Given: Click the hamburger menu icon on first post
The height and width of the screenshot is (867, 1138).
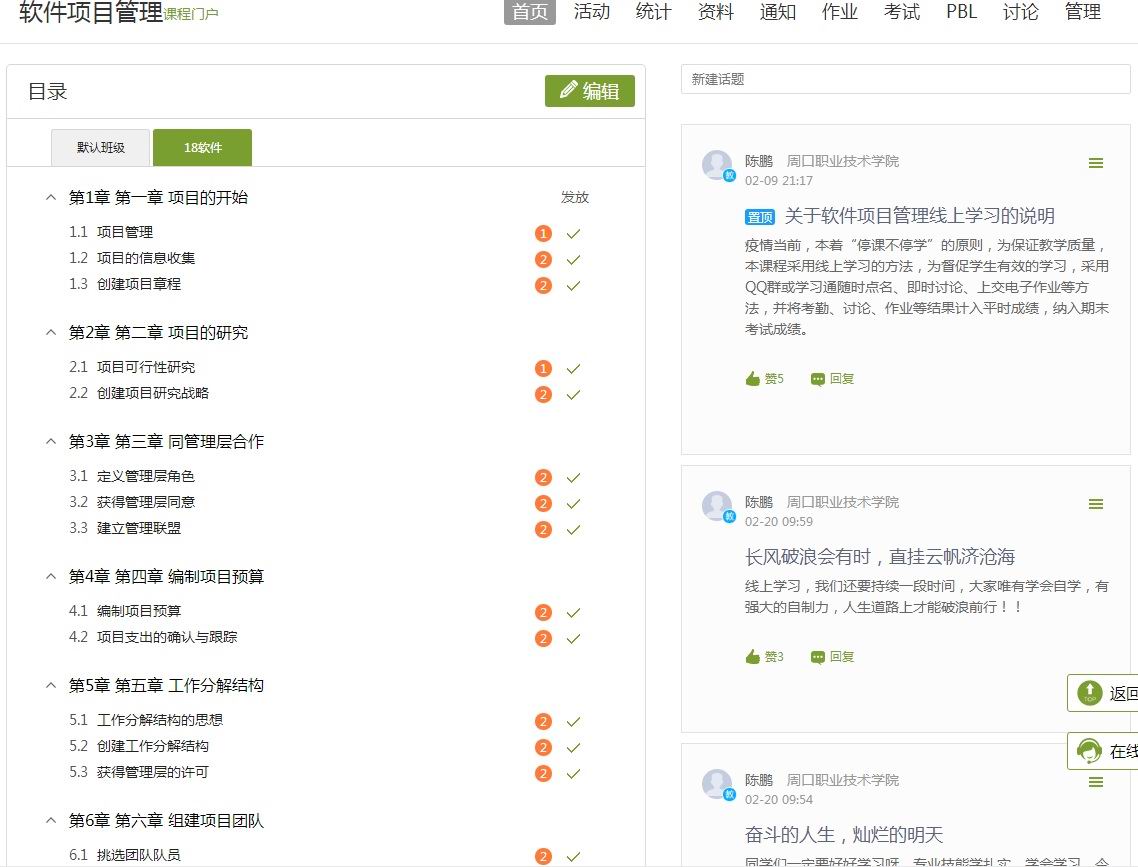Looking at the screenshot, I should point(1096,163).
